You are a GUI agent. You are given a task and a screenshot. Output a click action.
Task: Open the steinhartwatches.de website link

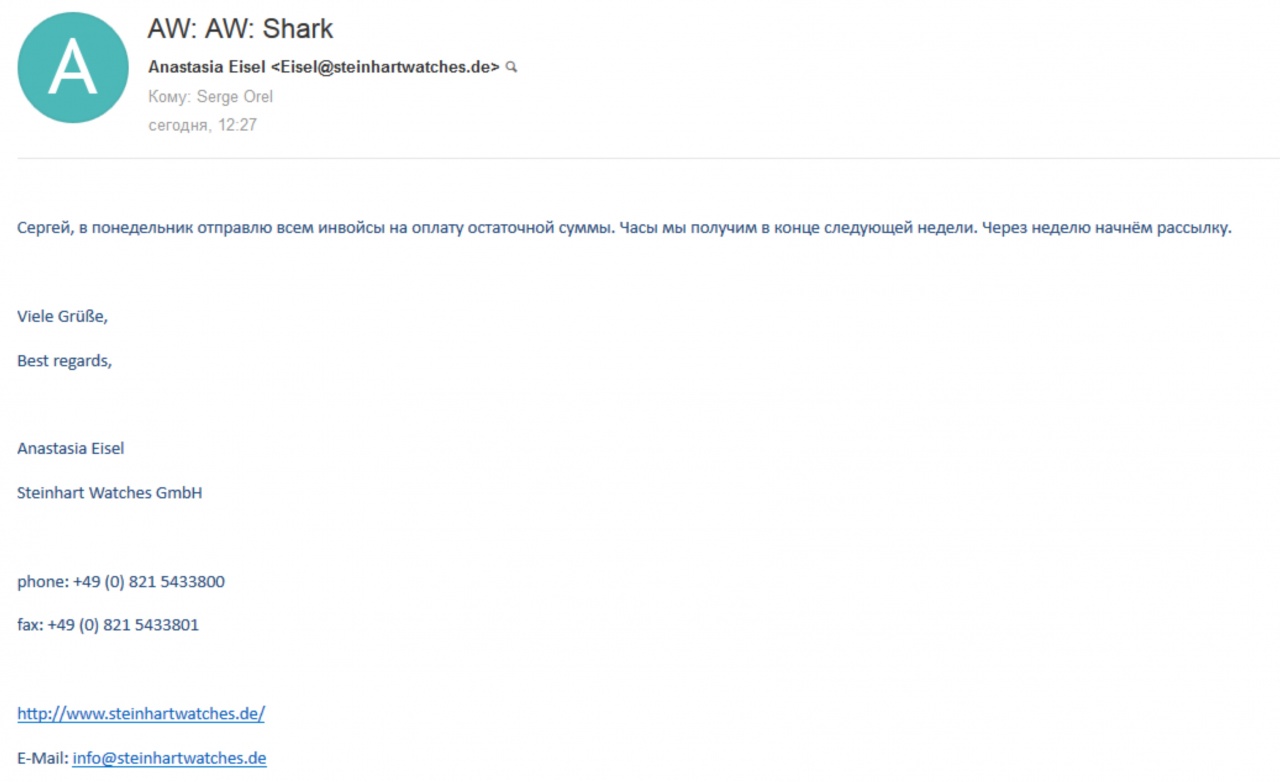click(x=141, y=714)
